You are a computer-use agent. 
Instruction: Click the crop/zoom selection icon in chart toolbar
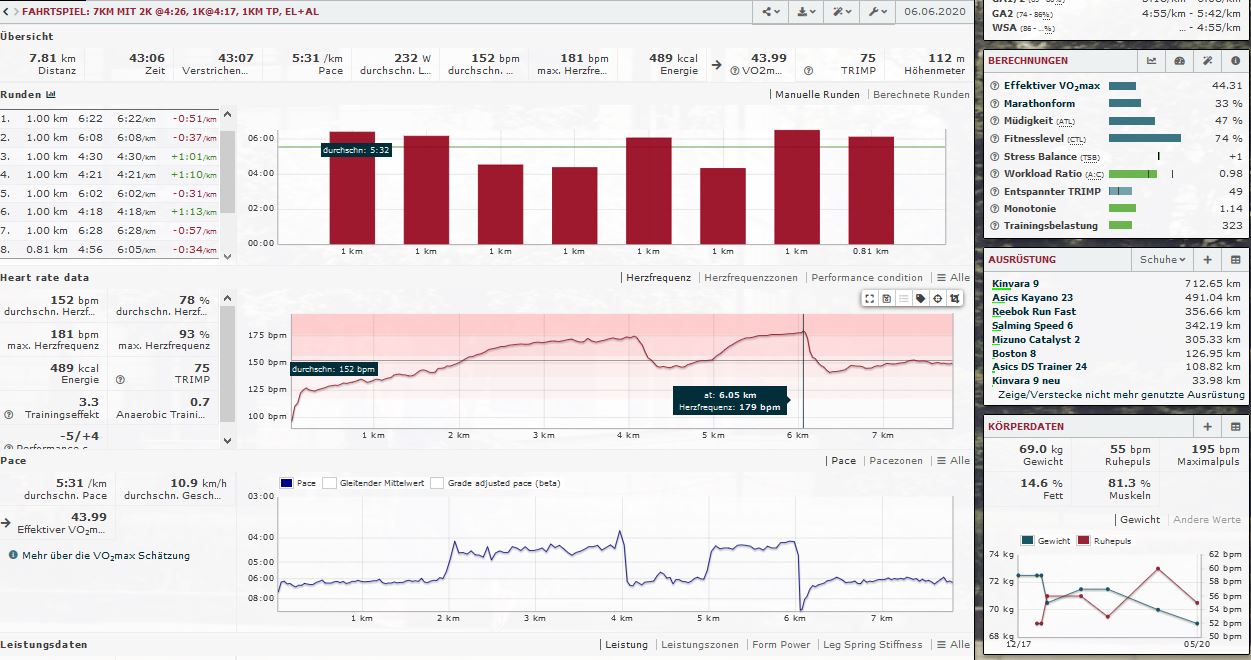click(x=954, y=298)
